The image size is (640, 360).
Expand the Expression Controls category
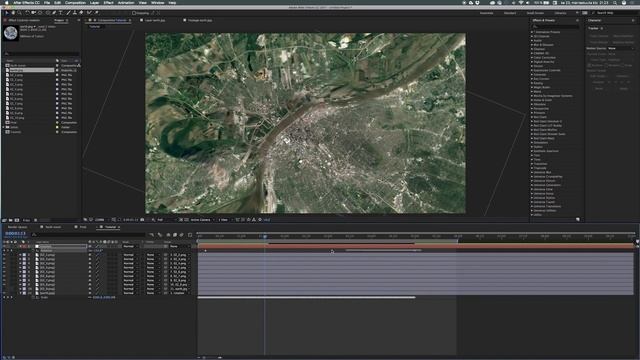click(x=532, y=70)
